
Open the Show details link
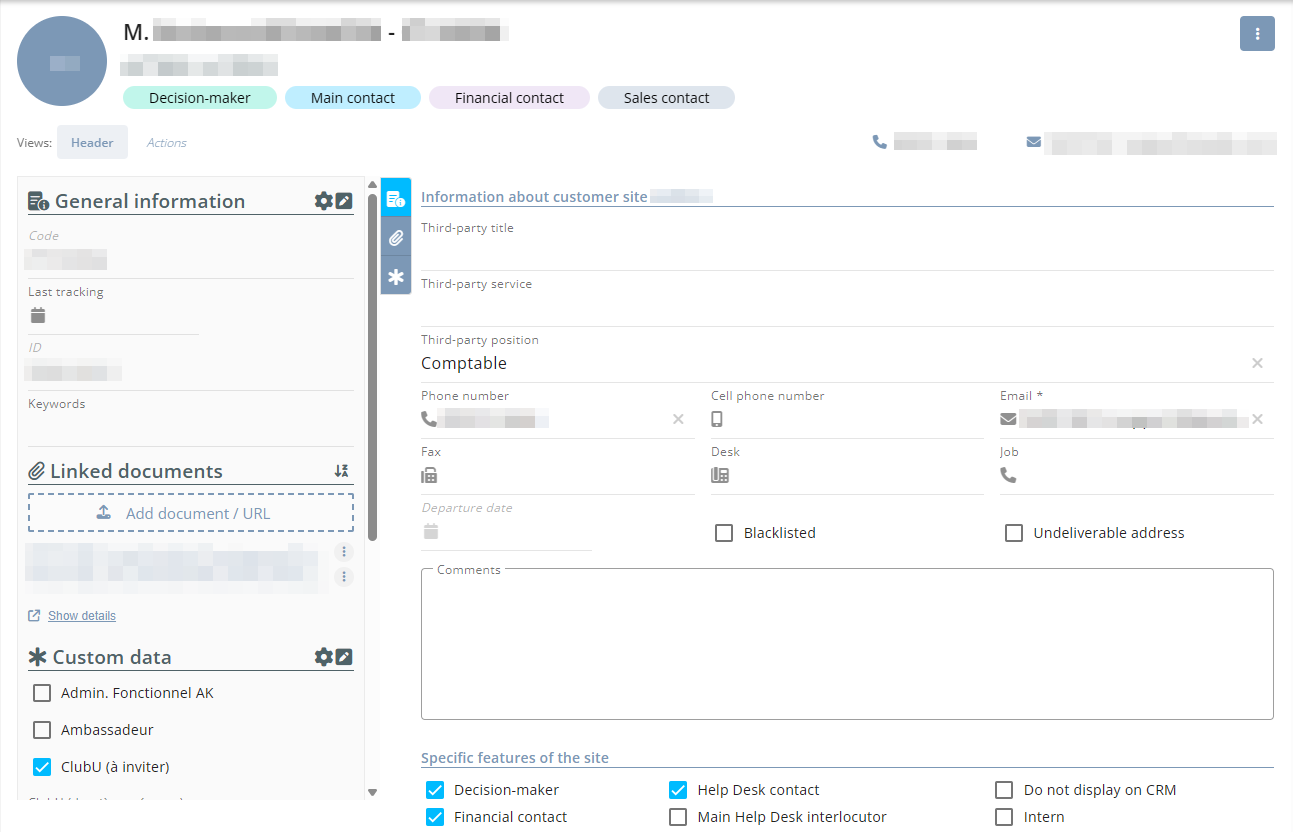coord(81,616)
